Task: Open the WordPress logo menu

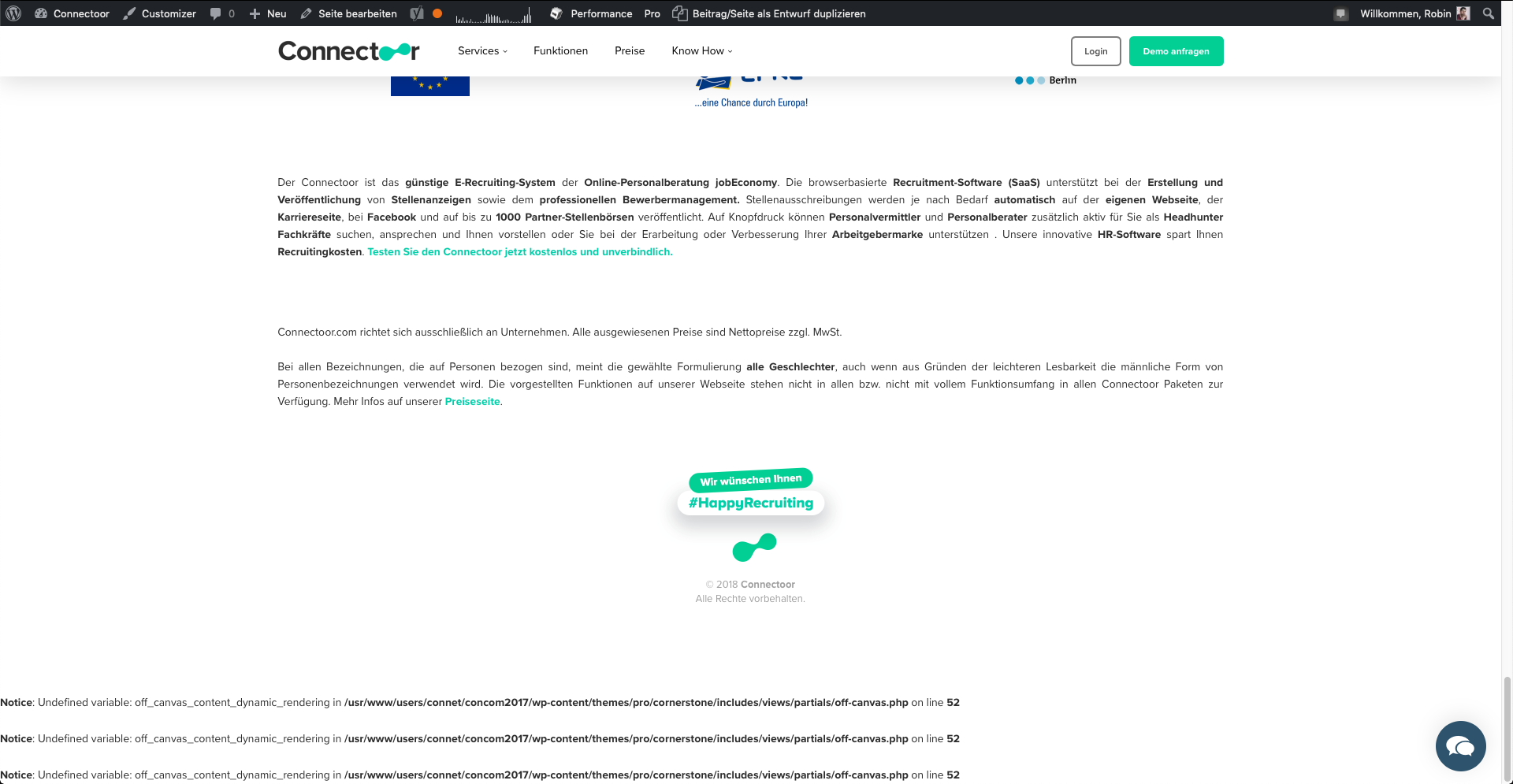Action: 13,13
